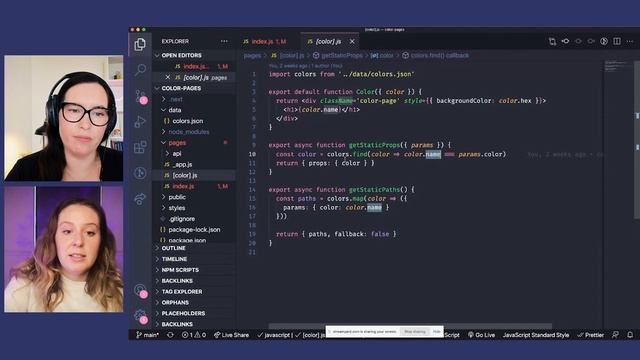Open the Explorer view in activity bar
The image size is (640, 360).
click(140, 44)
